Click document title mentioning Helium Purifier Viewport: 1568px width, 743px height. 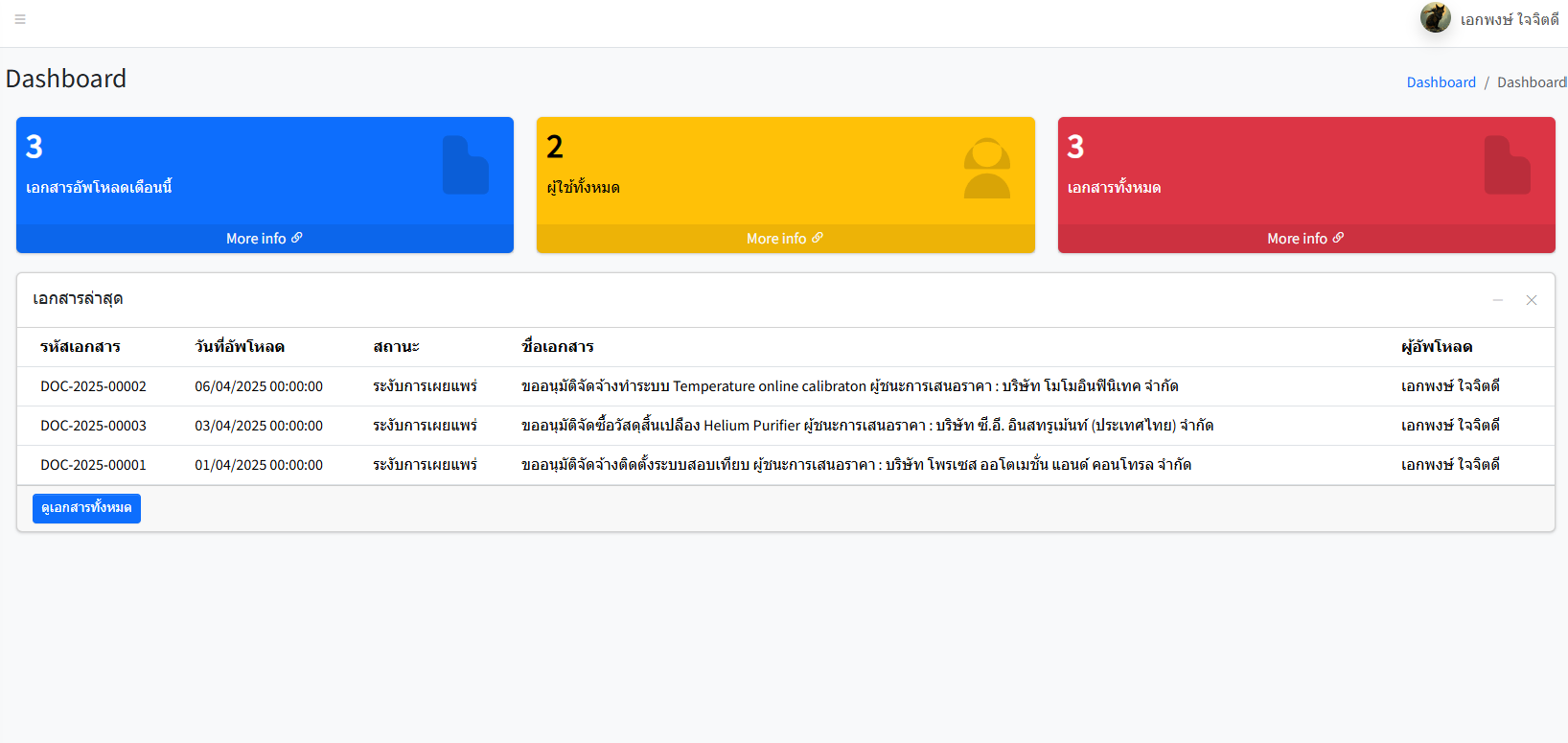(867, 426)
